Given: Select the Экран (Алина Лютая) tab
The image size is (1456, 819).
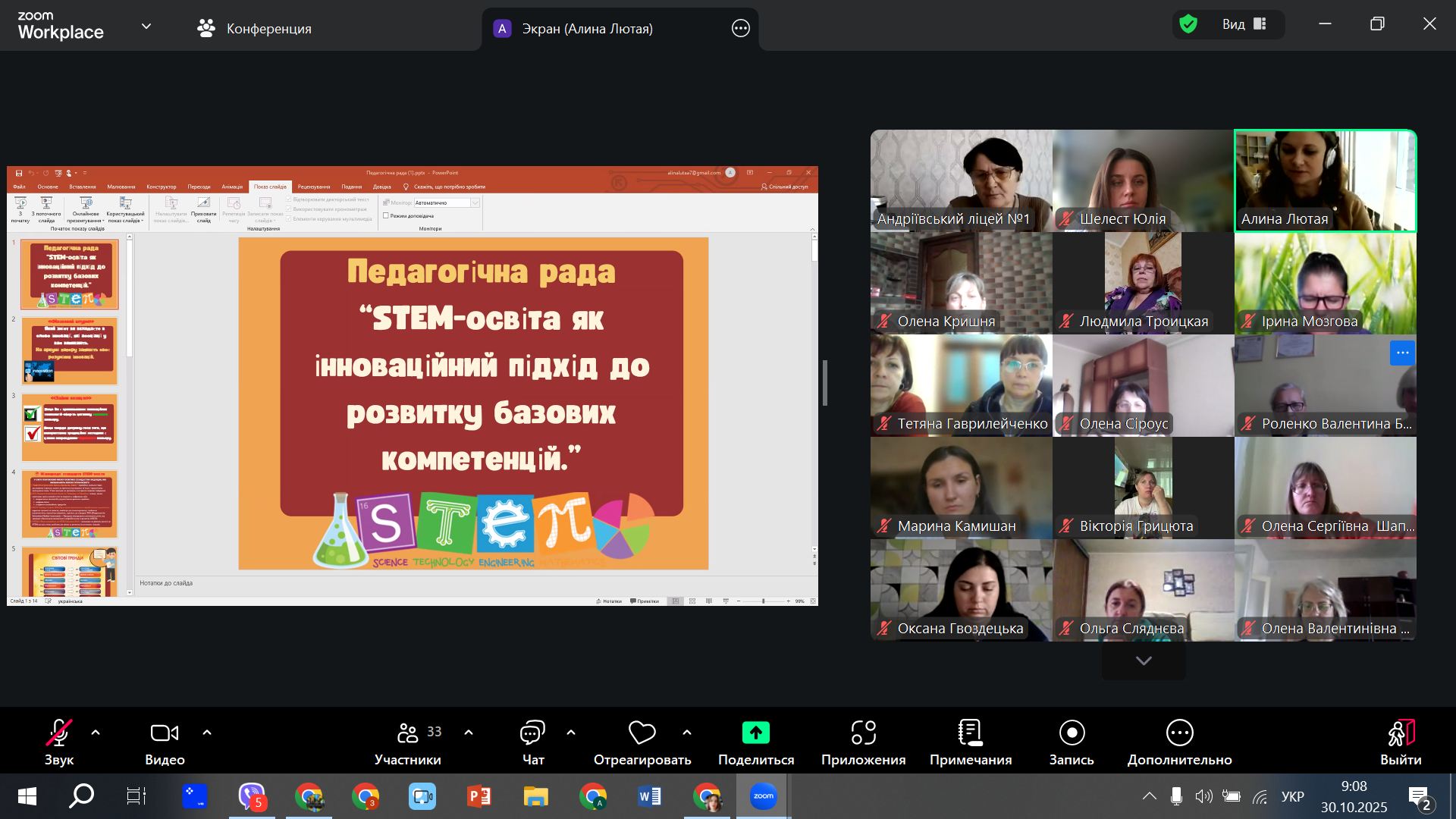Looking at the screenshot, I should tap(587, 29).
